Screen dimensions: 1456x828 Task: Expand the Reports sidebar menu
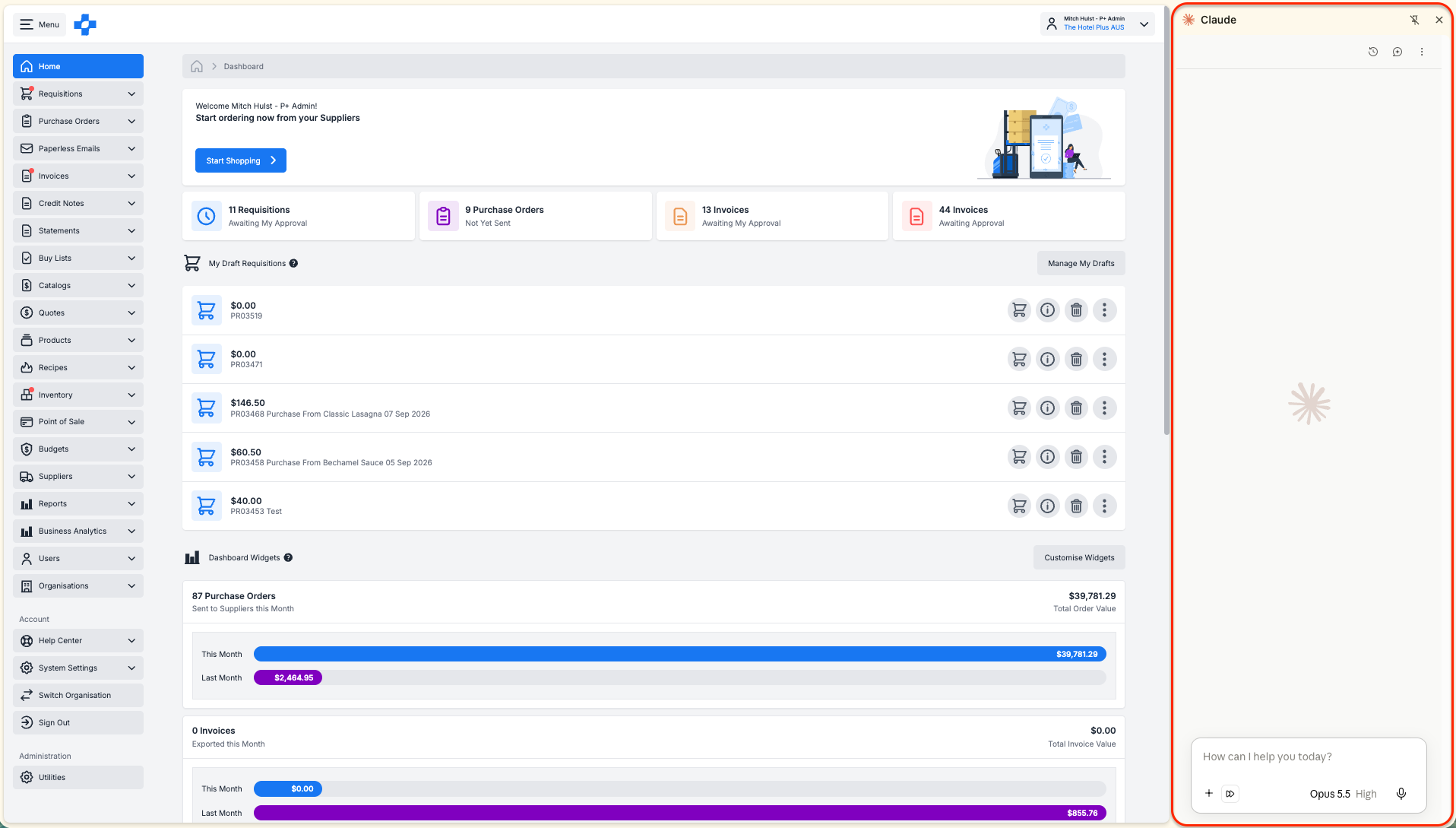pos(78,503)
